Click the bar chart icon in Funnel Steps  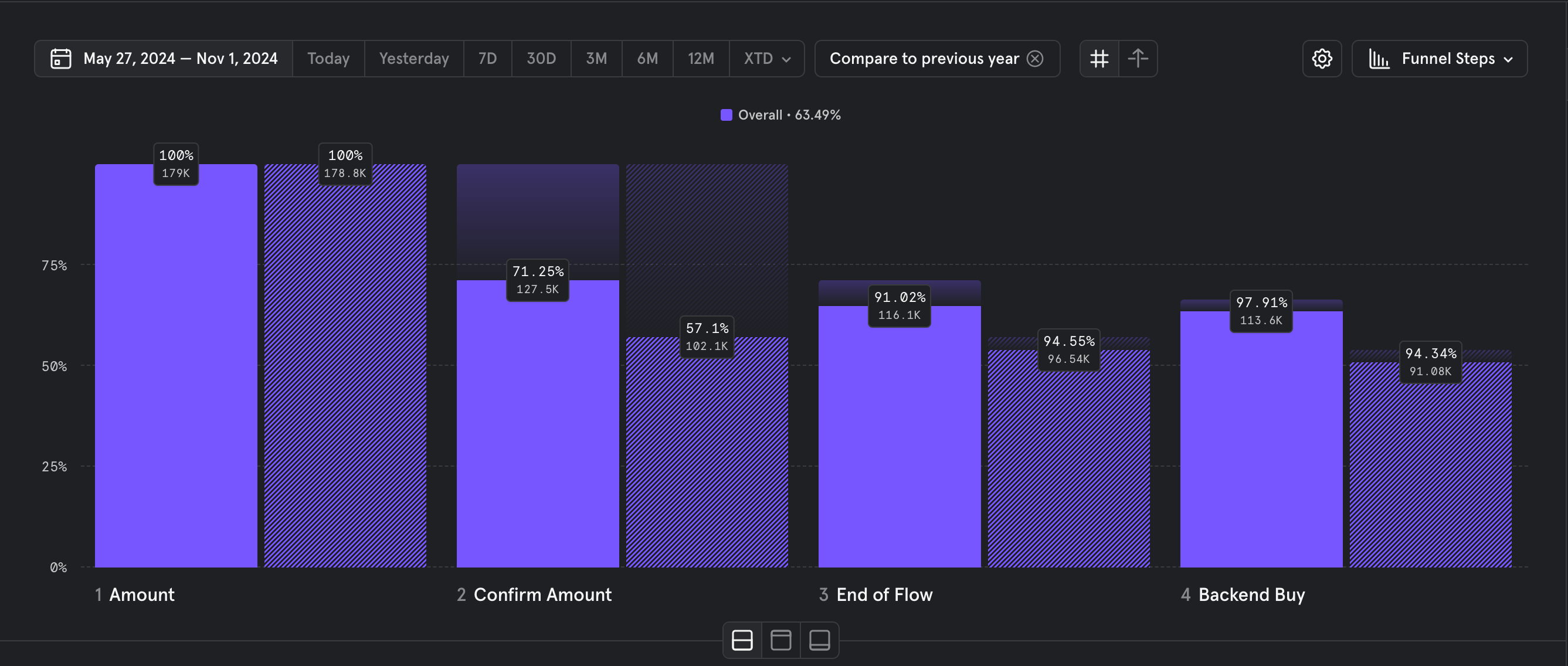1379,59
